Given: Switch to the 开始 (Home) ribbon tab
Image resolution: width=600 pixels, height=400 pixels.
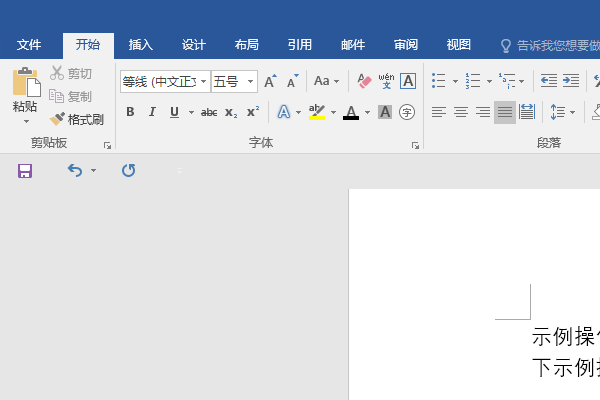Looking at the screenshot, I should (x=88, y=45).
